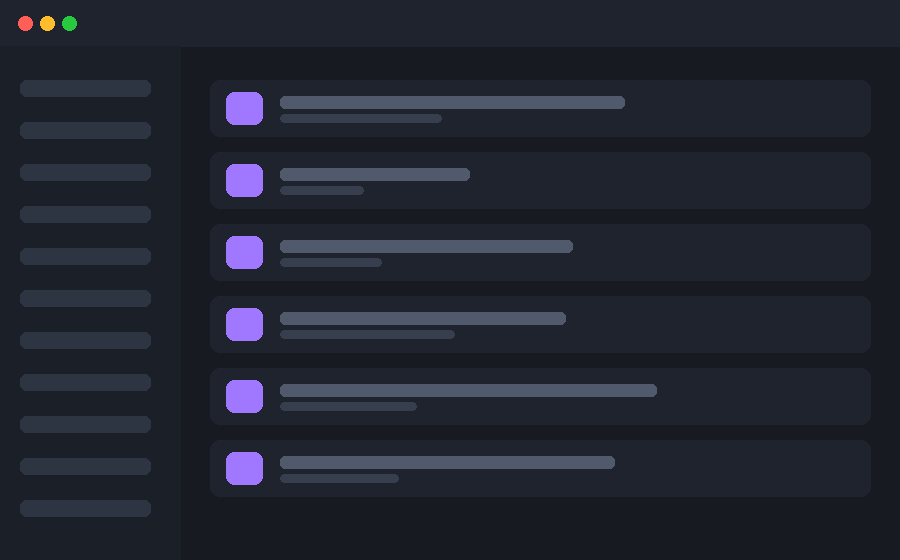This screenshot has height=560, width=900.
Task: Select the last sidebar placeholder item
Action: [x=86, y=508]
